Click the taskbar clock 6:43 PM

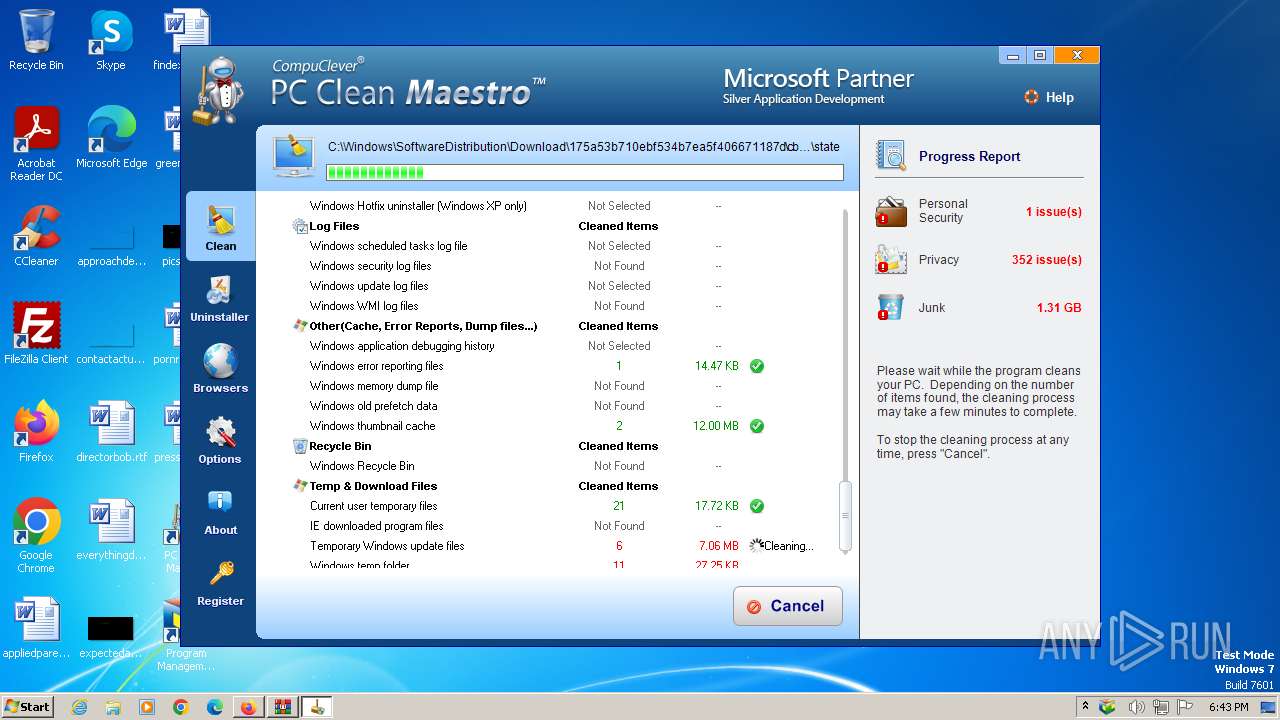pos(1228,707)
